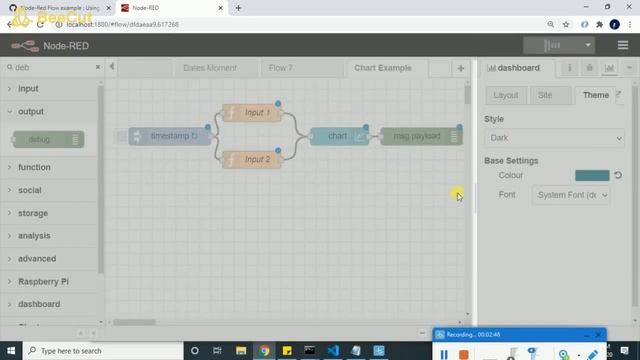Image resolution: width=640 pixels, height=360 pixels.
Task: Open the browser extensions puzzle icon
Action: pyautogui.click(x=599, y=24)
